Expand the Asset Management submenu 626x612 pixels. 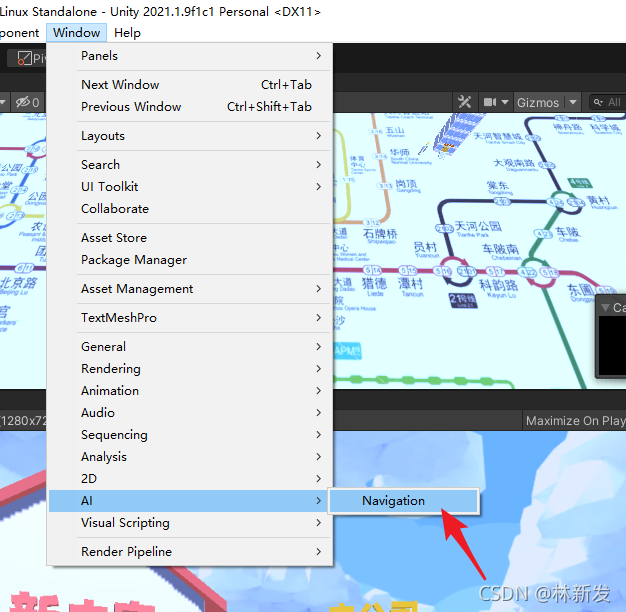coord(190,289)
